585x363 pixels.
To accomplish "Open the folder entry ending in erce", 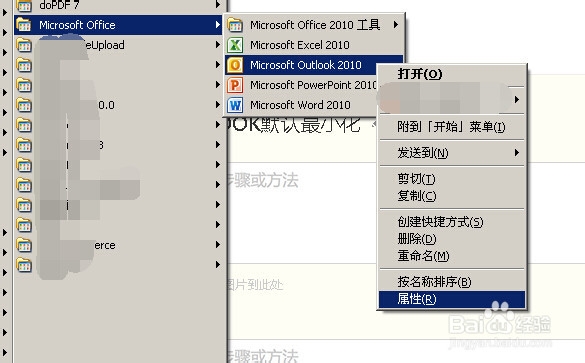I will coord(118,245).
